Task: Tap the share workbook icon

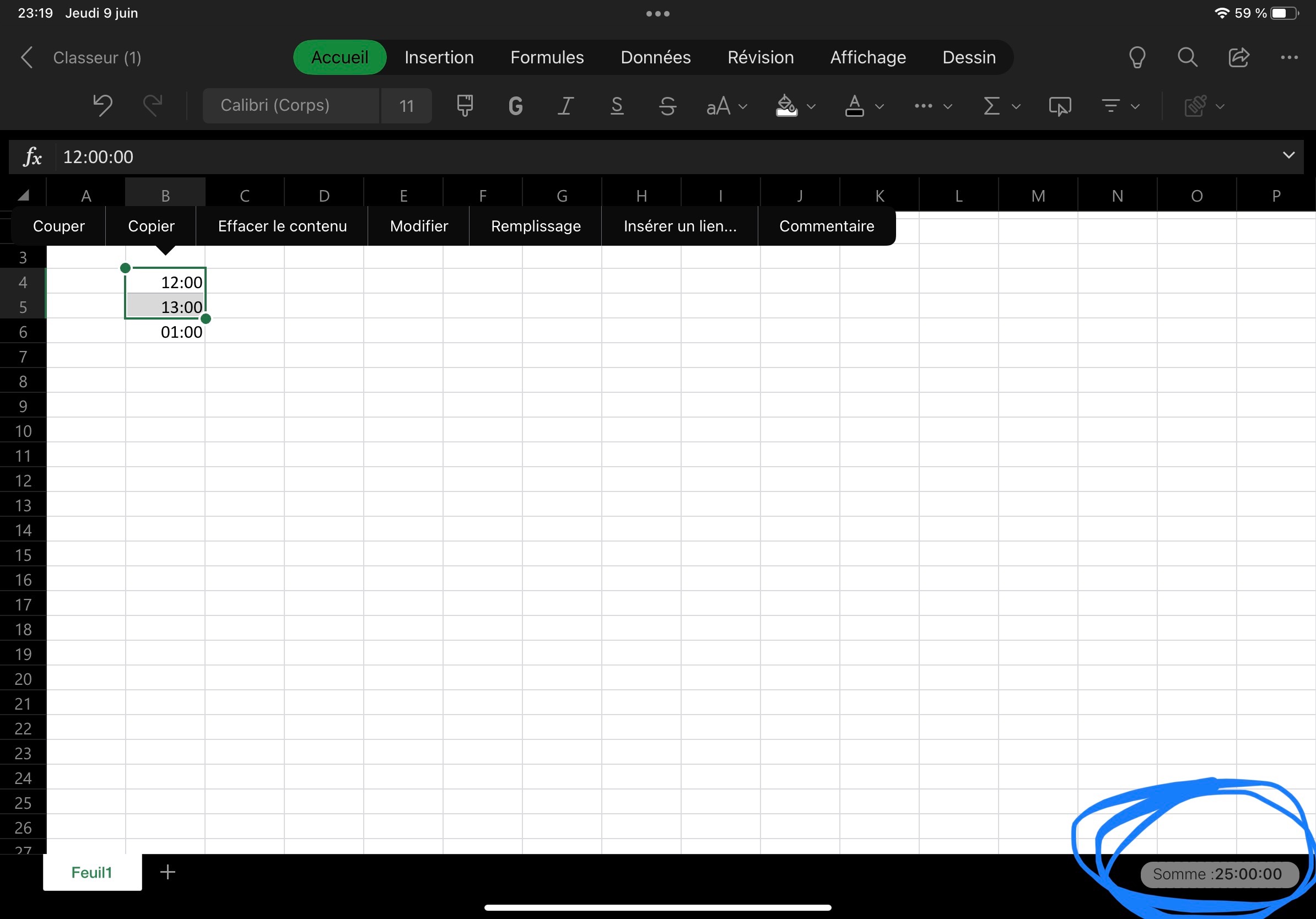Action: (1238, 57)
